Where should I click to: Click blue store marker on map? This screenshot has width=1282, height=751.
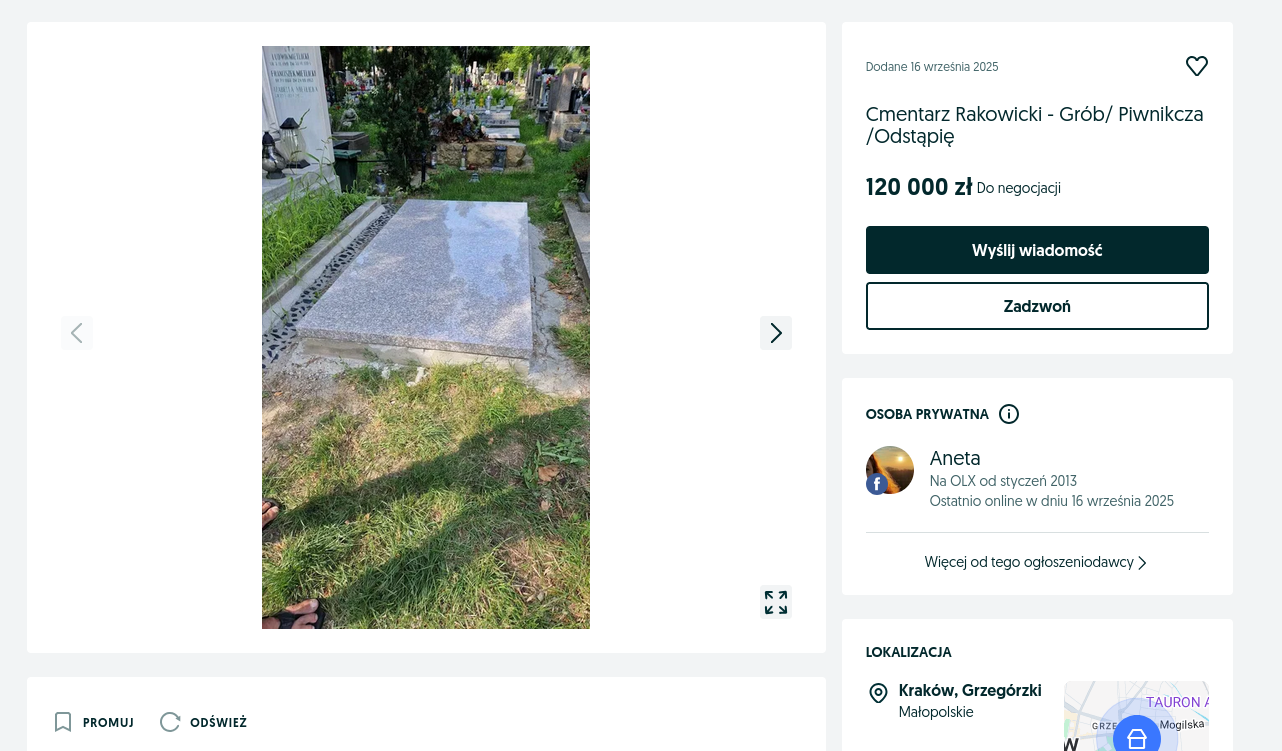tap(1136, 737)
